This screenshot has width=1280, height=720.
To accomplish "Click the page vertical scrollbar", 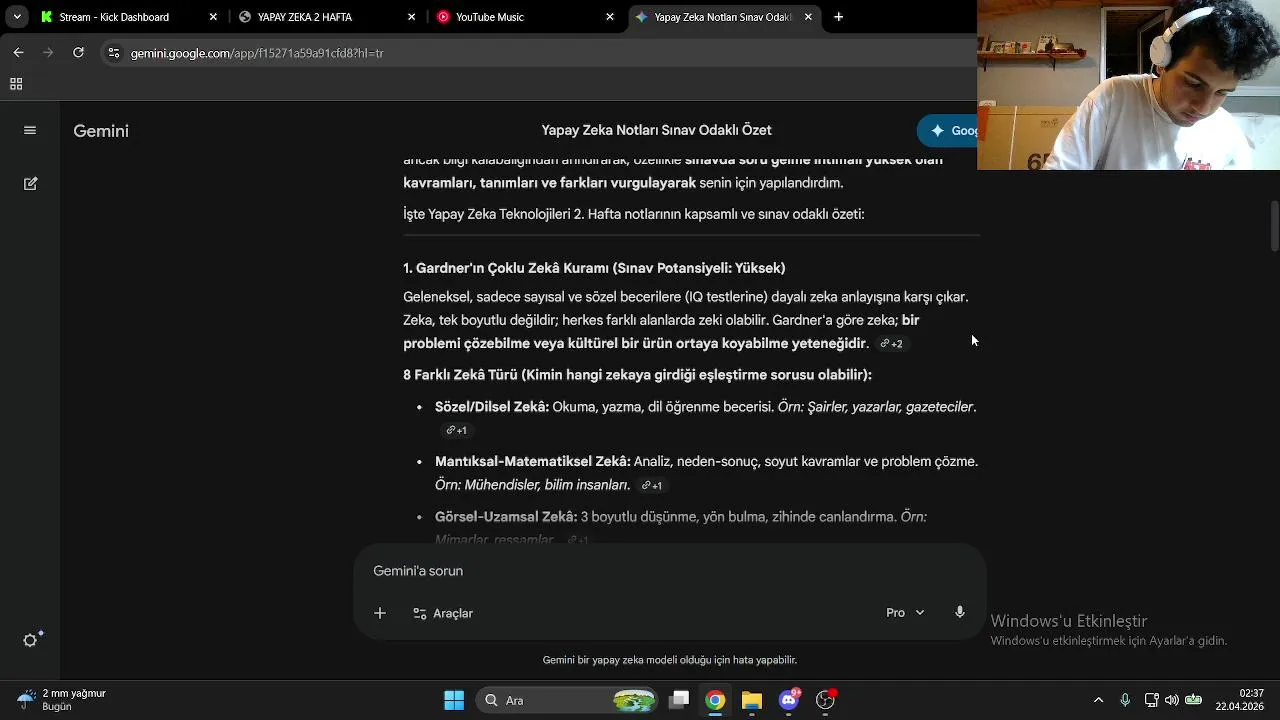I will pos(1274,226).
